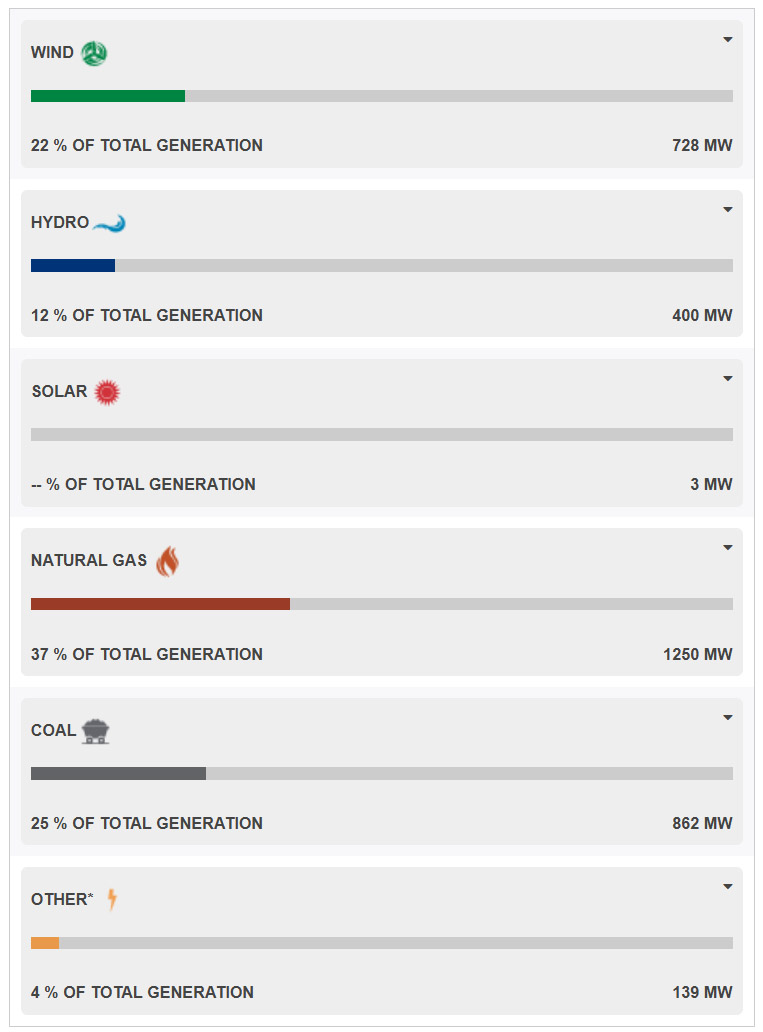Expand the Hydro panel arrow

[x=727, y=209]
